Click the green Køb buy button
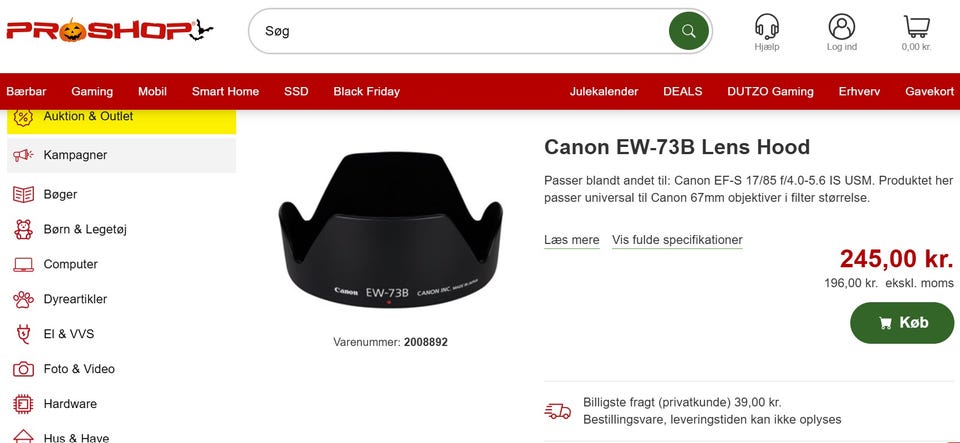 pyautogui.click(x=902, y=322)
